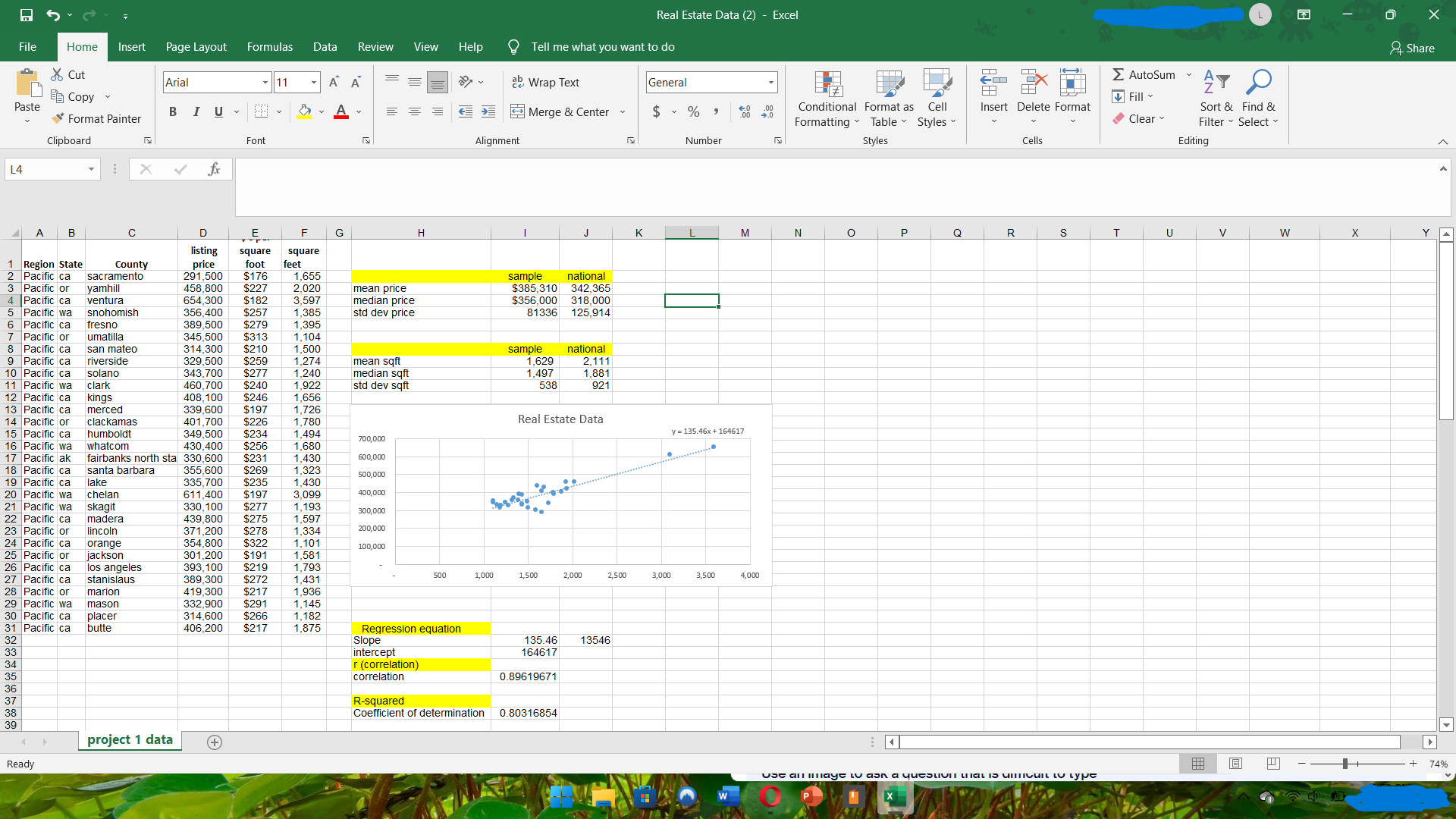Image resolution: width=1456 pixels, height=819 pixels.
Task: Apply bold formatting from the Font group
Action: [x=172, y=111]
